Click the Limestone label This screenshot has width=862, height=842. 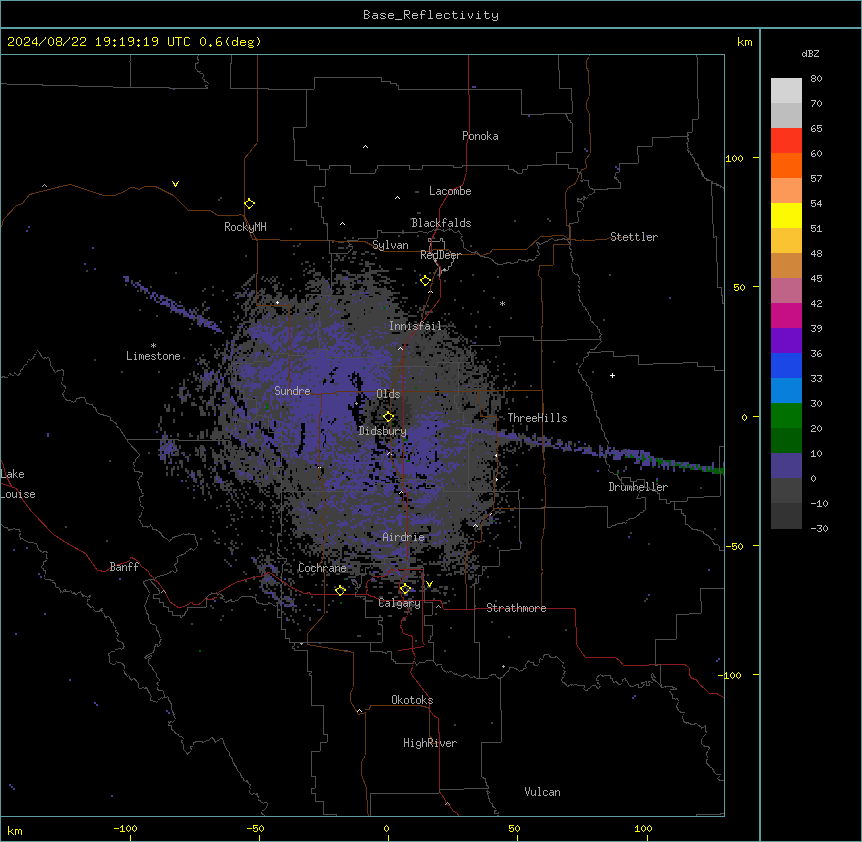[153, 356]
